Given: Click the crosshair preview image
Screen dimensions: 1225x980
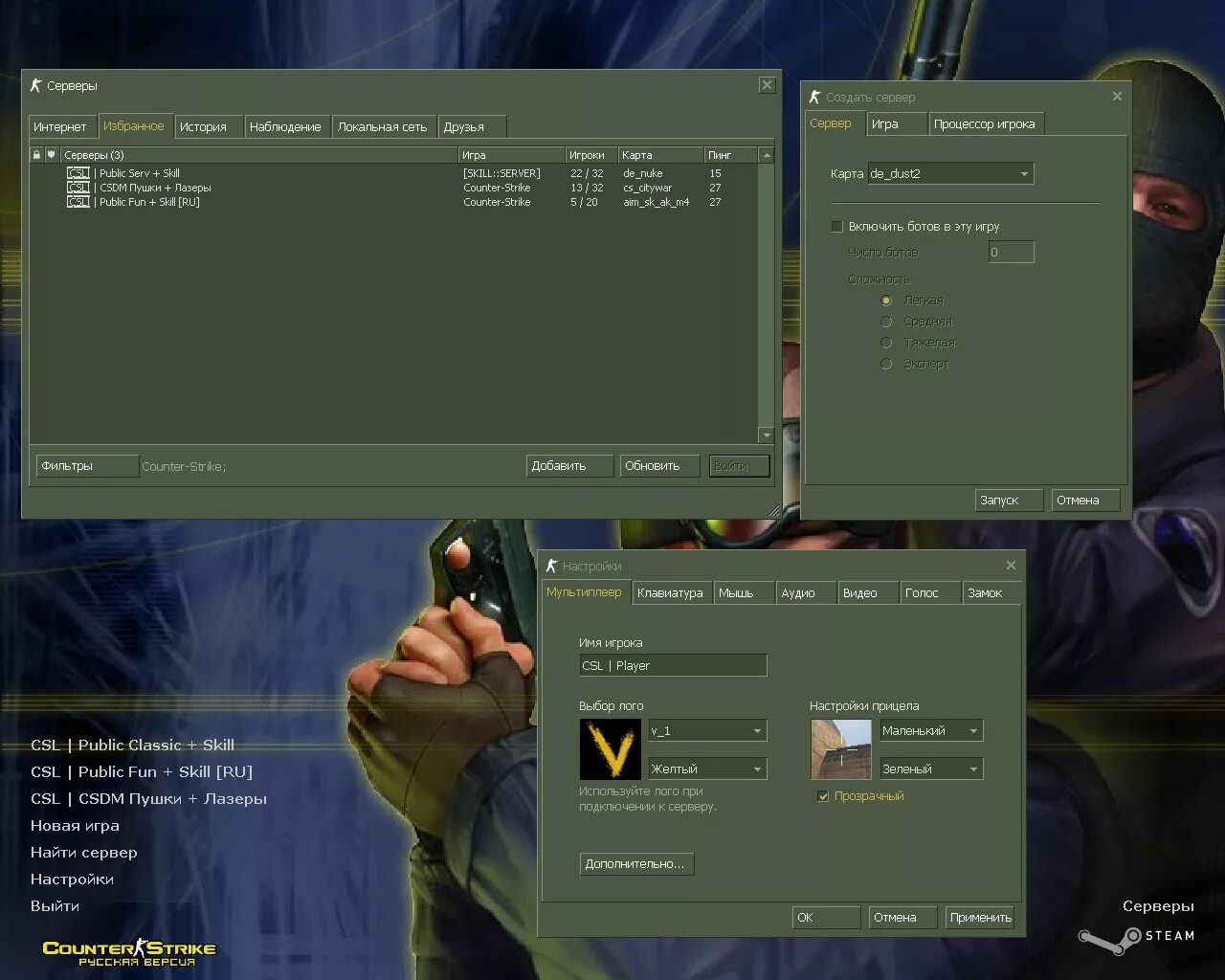Looking at the screenshot, I should coord(840,749).
